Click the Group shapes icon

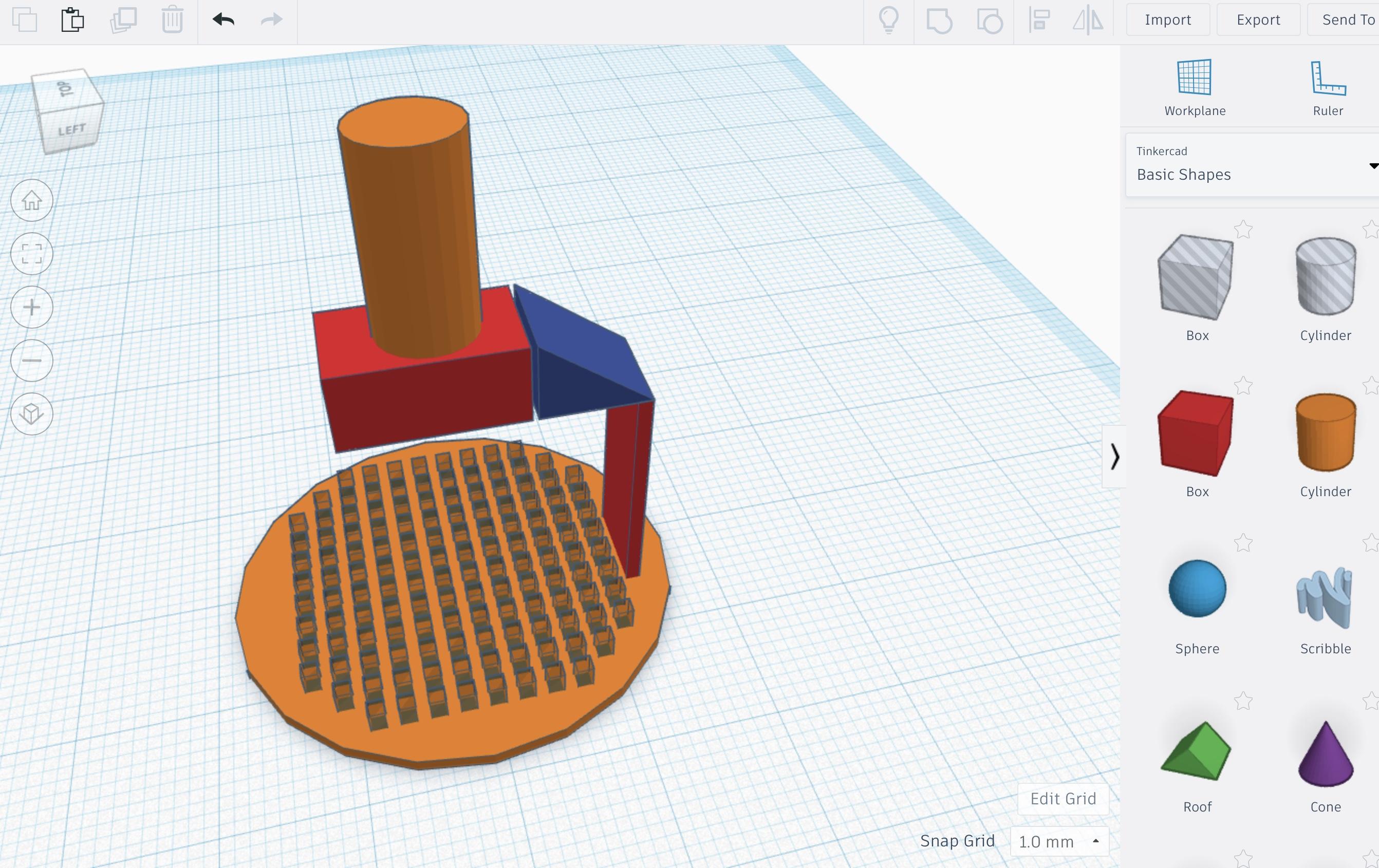click(x=939, y=21)
